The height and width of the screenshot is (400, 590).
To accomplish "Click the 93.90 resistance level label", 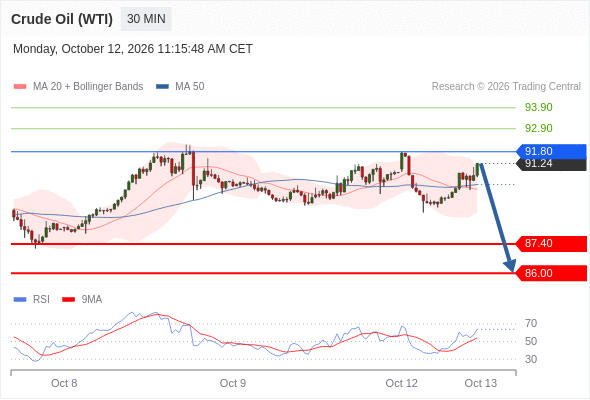I will 538,107.
